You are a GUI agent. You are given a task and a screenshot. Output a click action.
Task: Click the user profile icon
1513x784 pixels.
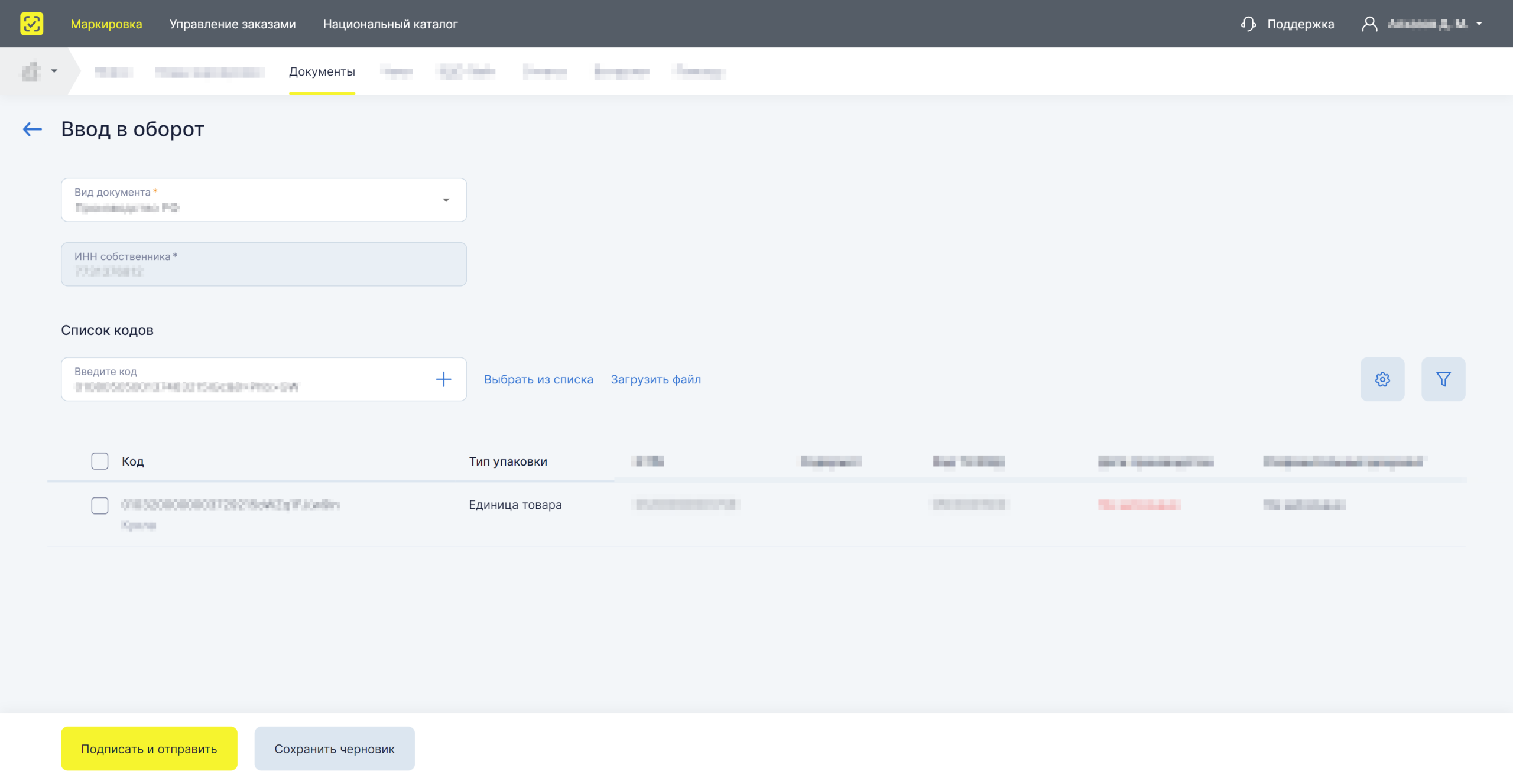click(x=1369, y=24)
